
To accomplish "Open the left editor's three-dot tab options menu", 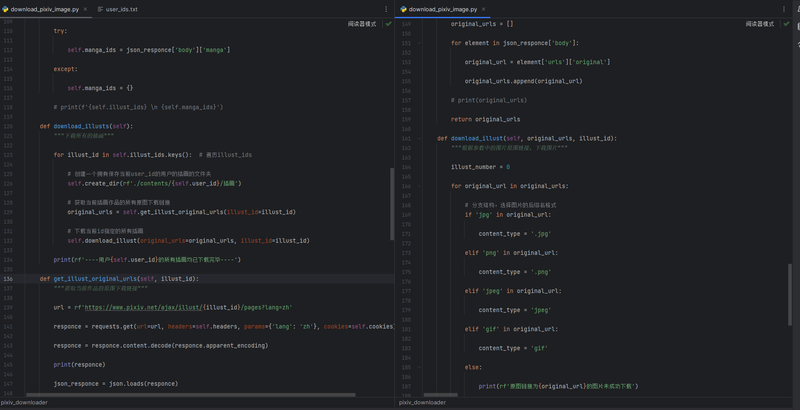I will tap(386, 9).
